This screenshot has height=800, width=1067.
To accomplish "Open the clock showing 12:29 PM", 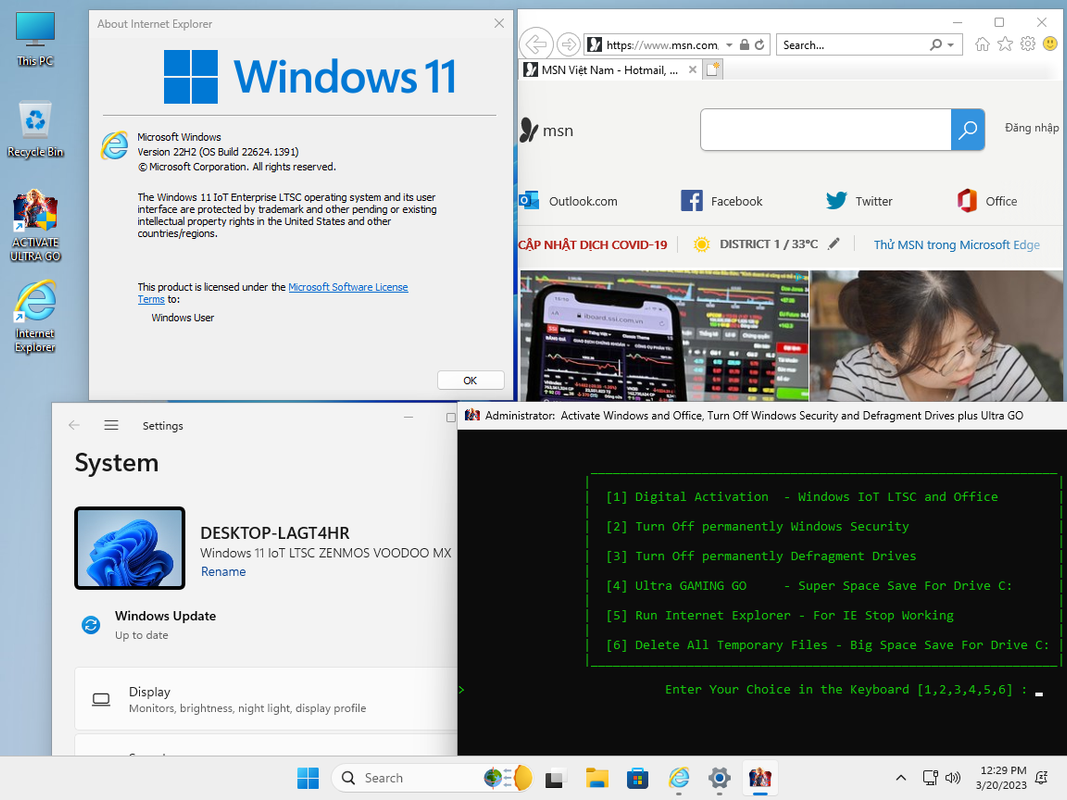I will coord(1002,778).
